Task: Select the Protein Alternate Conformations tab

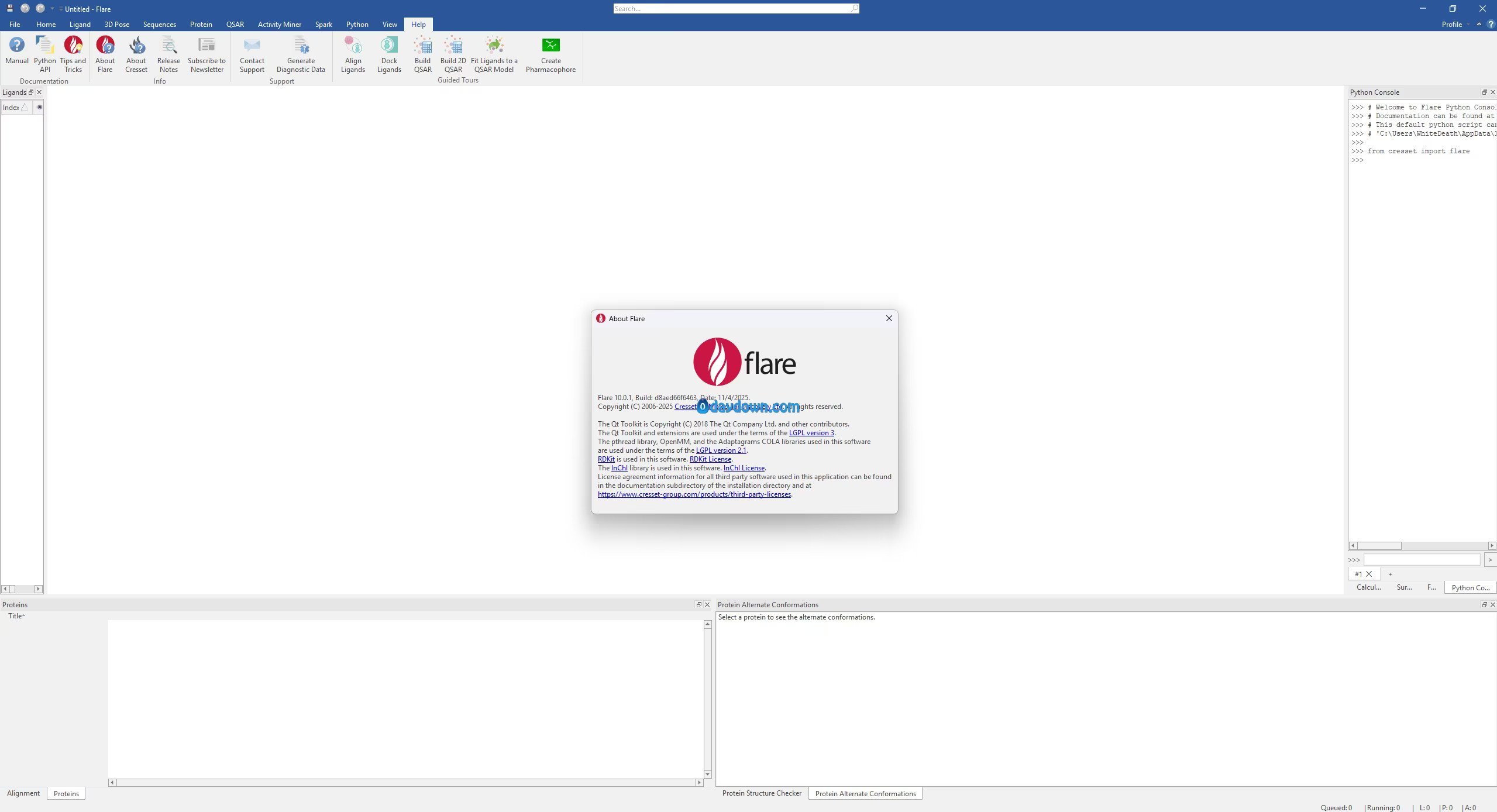Action: pyautogui.click(x=865, y=794)
